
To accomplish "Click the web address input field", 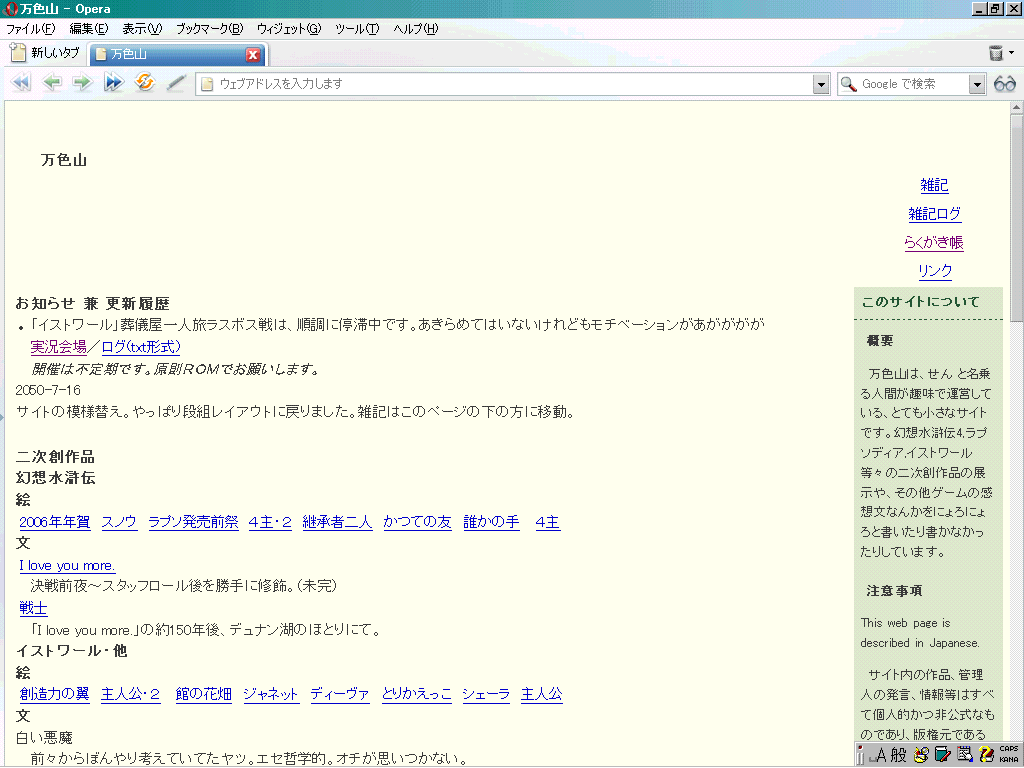I will pos(513,84).
